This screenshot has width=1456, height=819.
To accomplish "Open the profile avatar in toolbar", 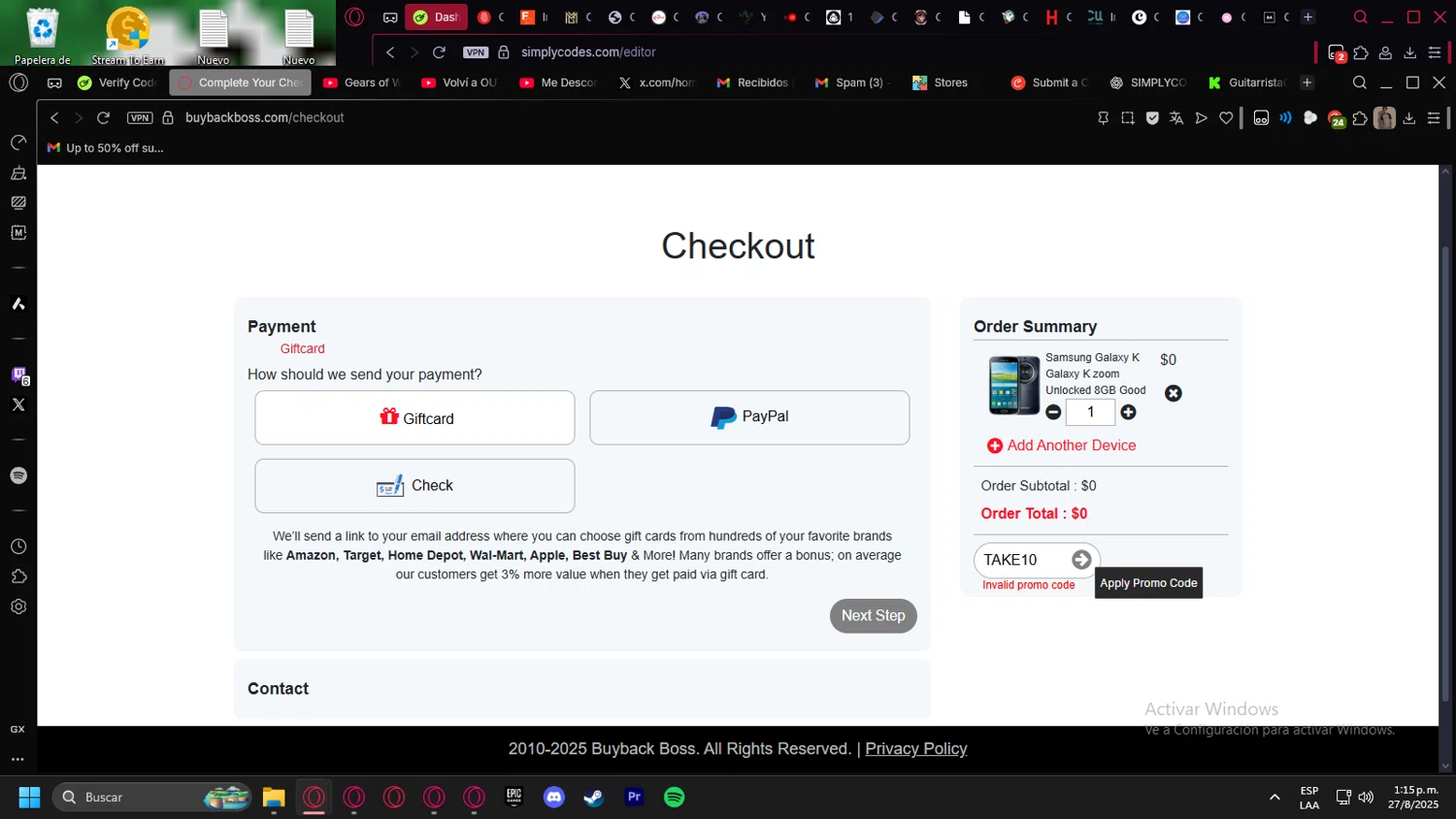I will (x=1384, y=117).
